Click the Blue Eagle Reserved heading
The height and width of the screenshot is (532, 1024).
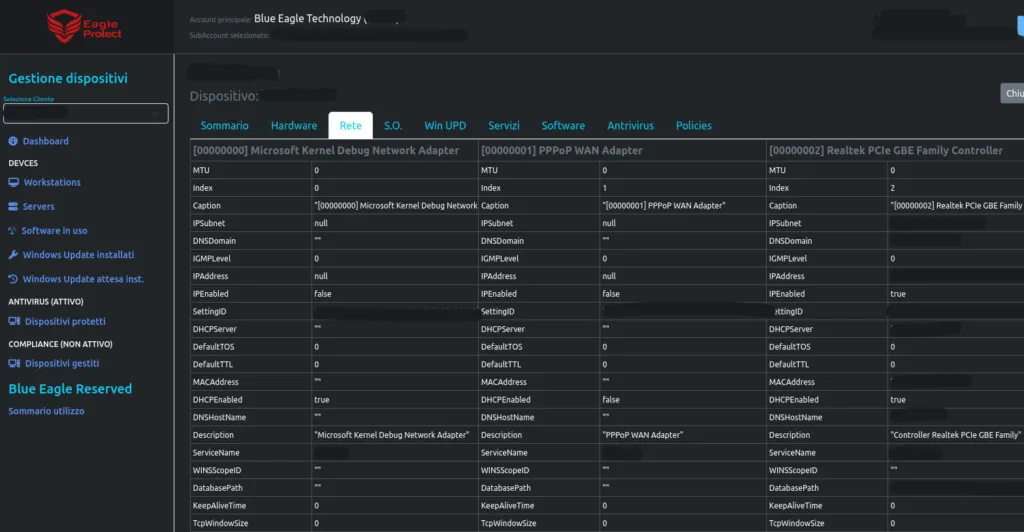pyautogui.click(x=70, y=389)
